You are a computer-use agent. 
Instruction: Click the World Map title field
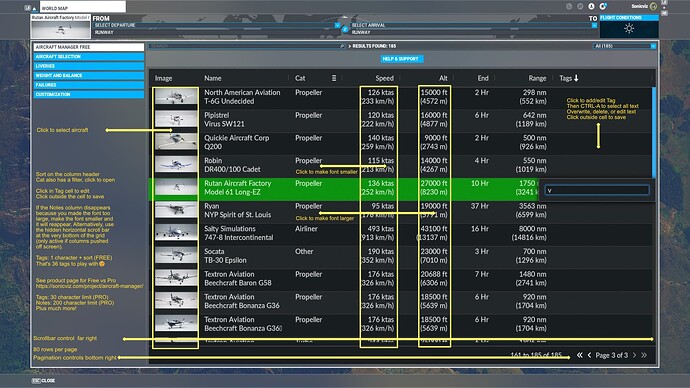tap(83, 7)
